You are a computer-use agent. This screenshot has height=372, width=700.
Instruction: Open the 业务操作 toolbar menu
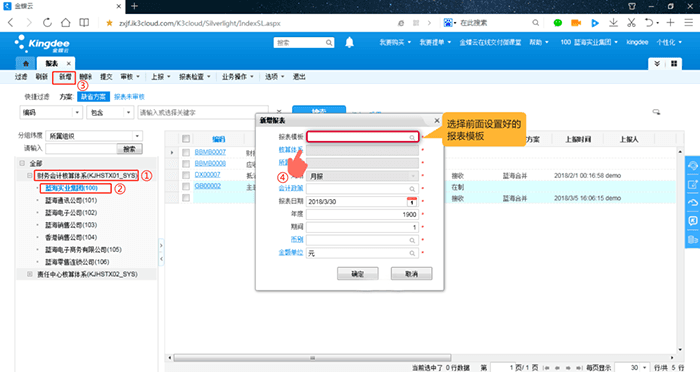pos(238,77)
